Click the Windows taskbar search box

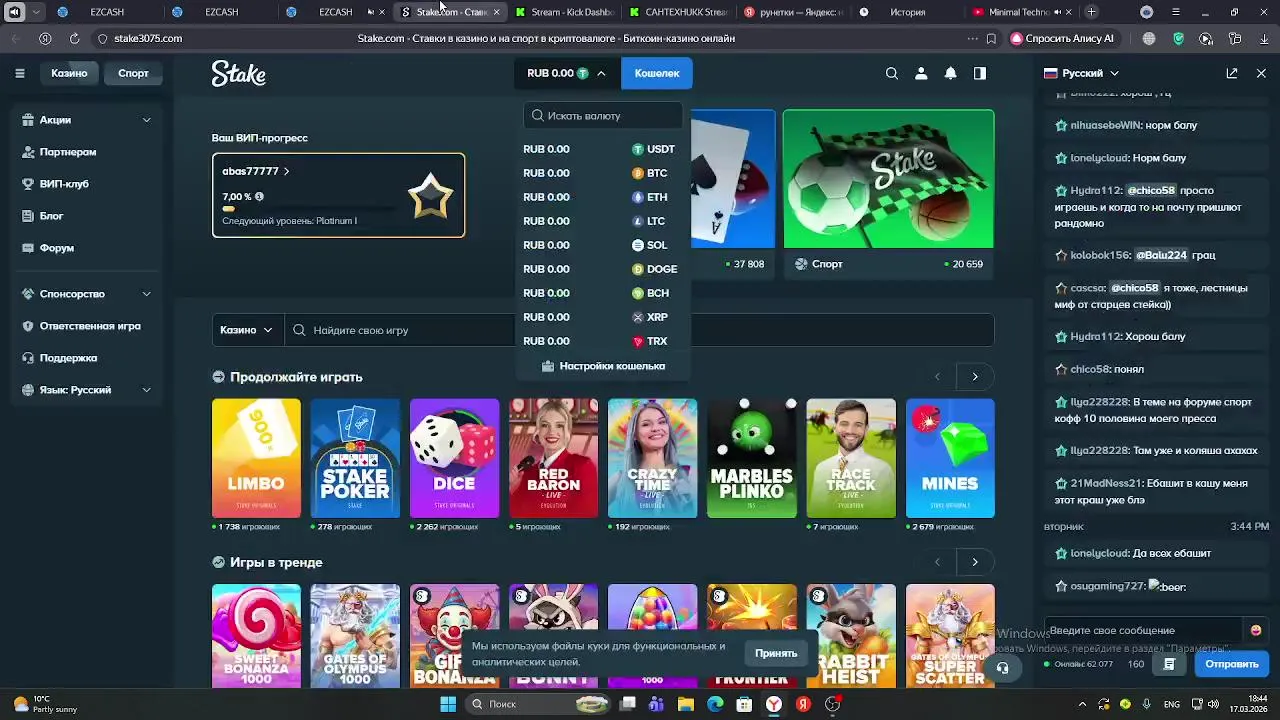coord(538,704)
